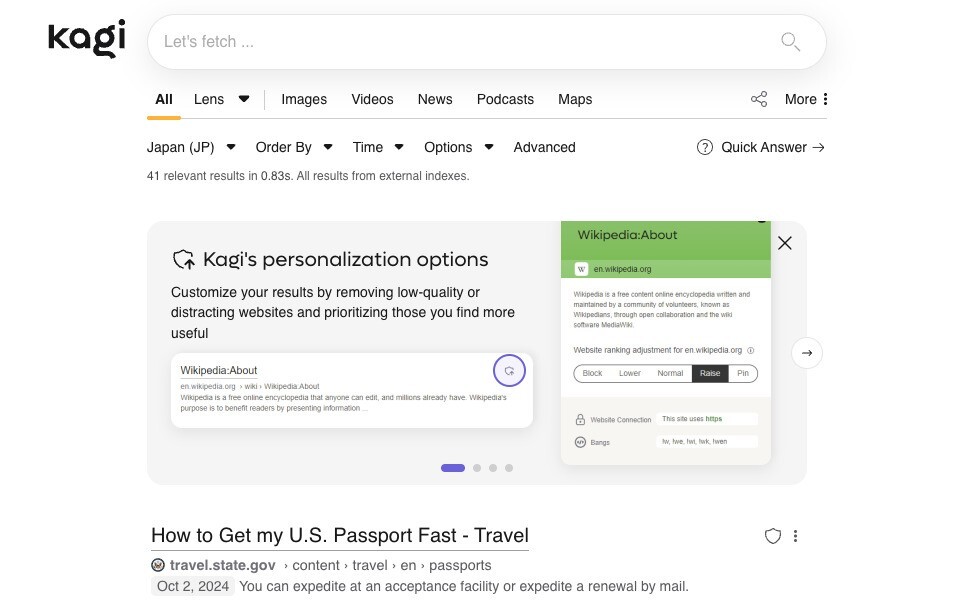Viewport: 977px width, 611px height.
Task: Expand the Japan (JP) region dropdown
Action: coord(191,147)
